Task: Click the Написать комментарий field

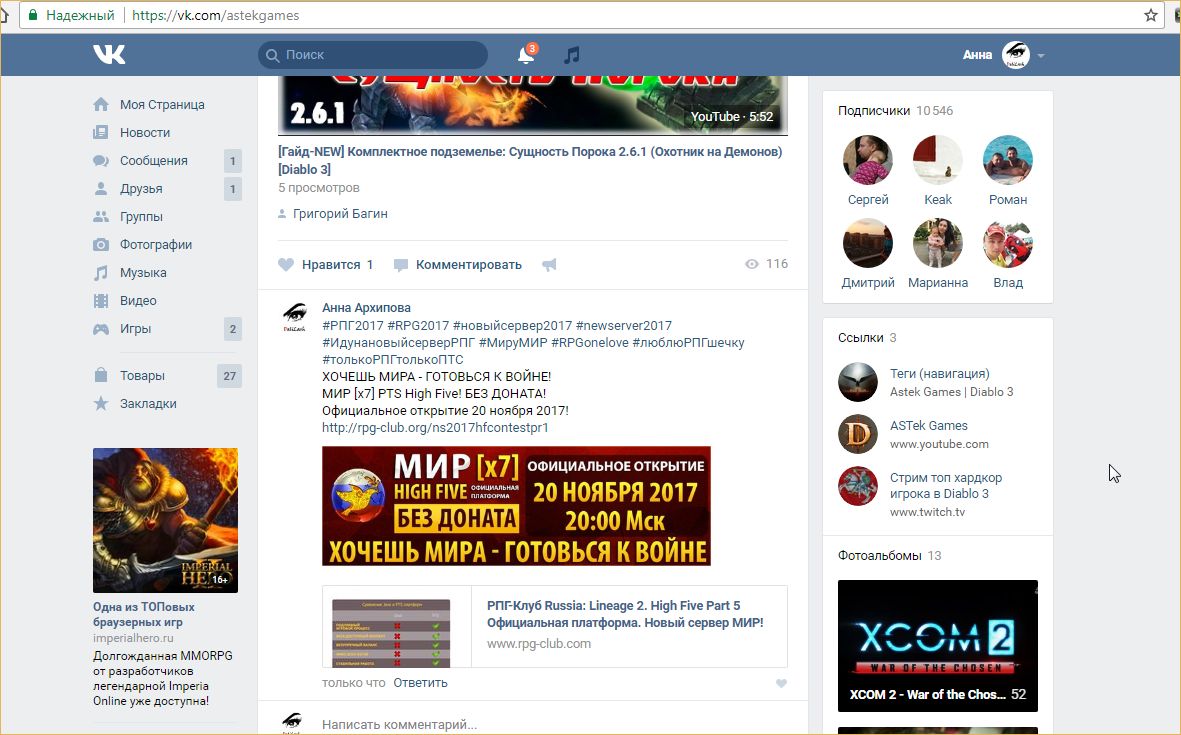Action: [x=554, y=724]
